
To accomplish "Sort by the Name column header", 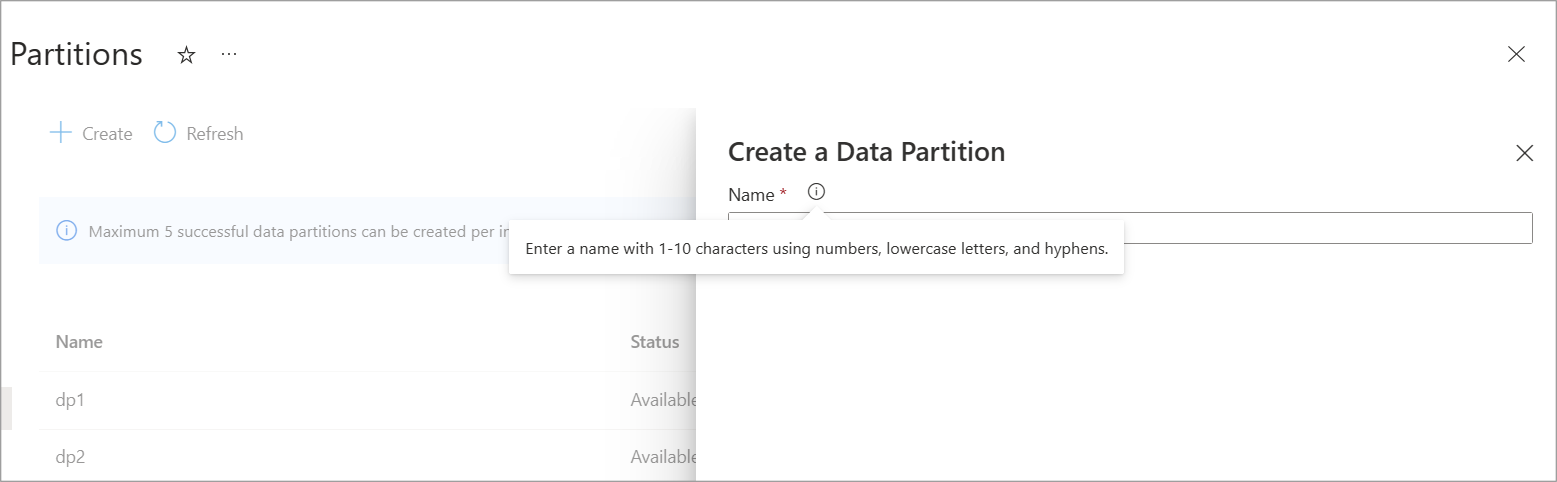I will 79,342.
